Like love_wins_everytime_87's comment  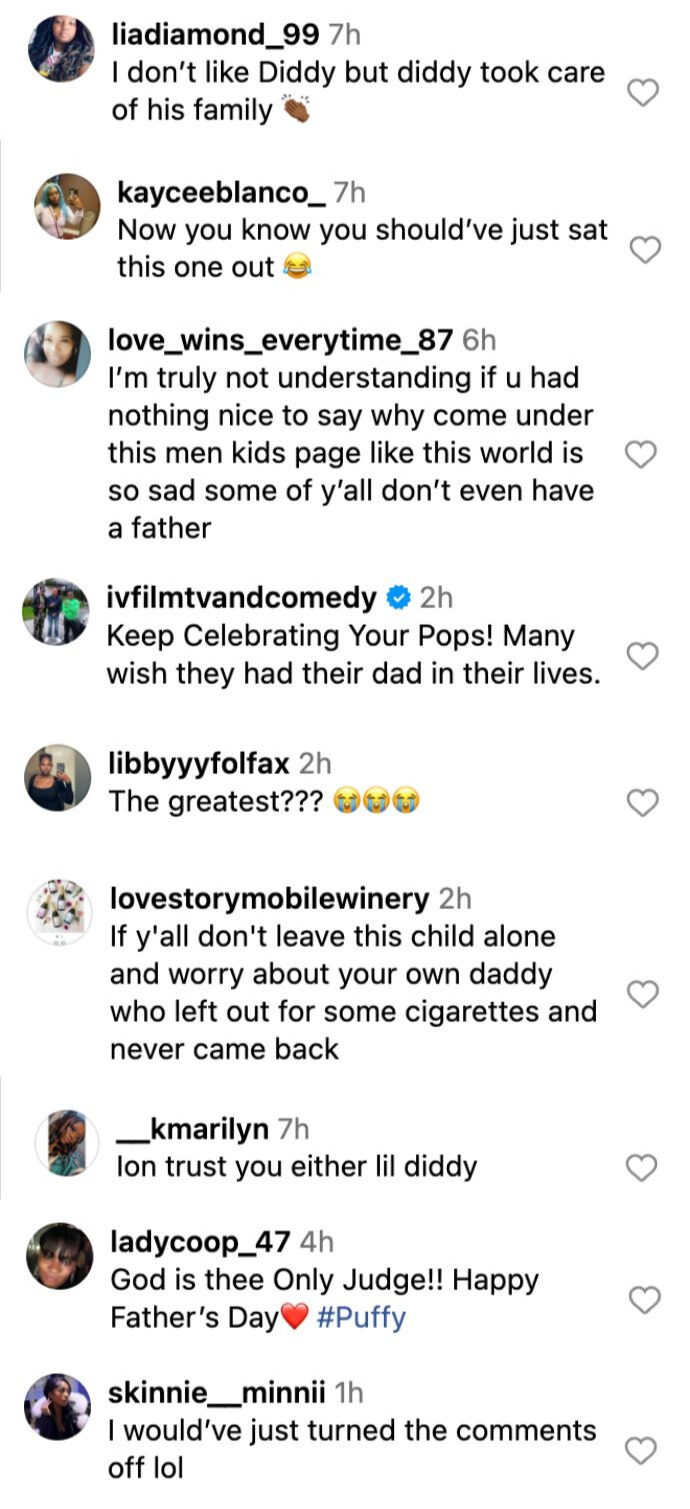tap(641, 452)
